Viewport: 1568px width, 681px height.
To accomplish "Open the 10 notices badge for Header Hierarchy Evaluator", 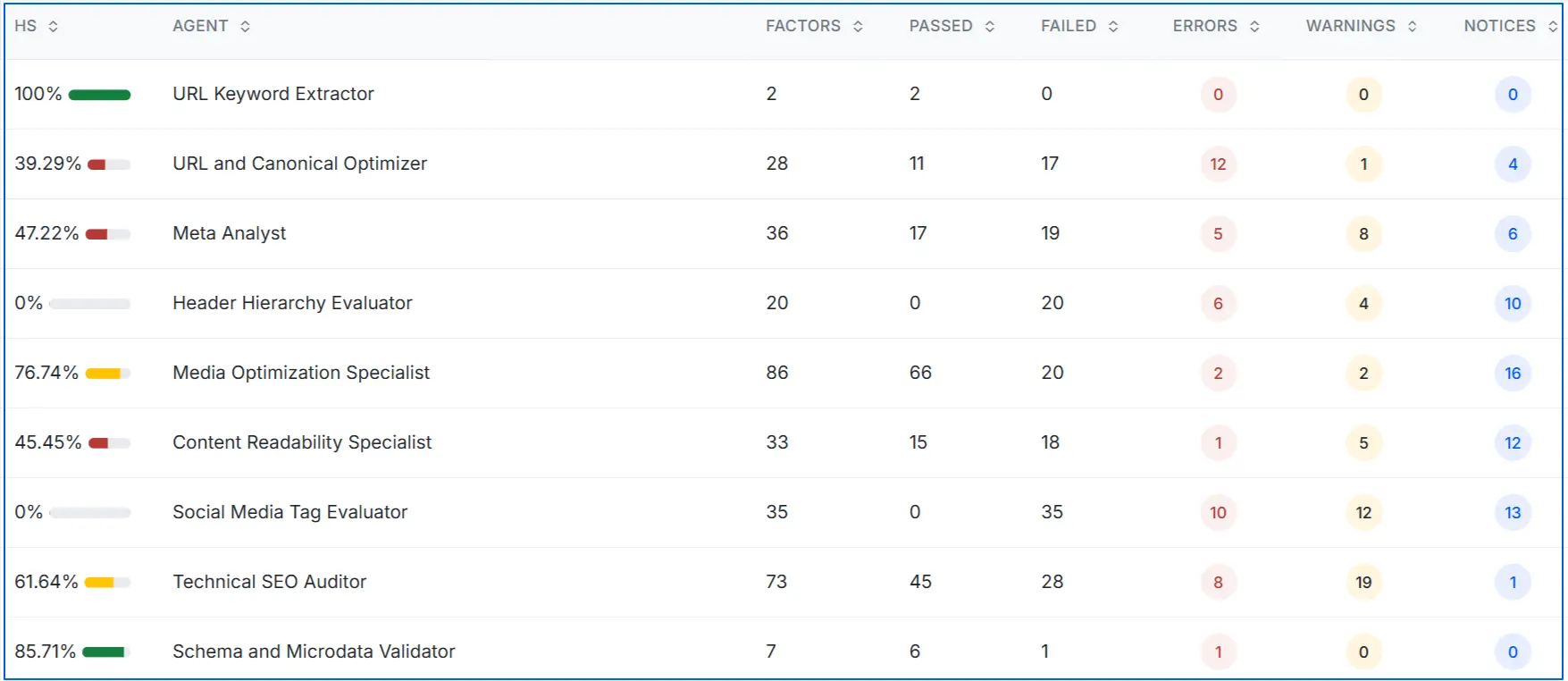I will coord(1512,304).
